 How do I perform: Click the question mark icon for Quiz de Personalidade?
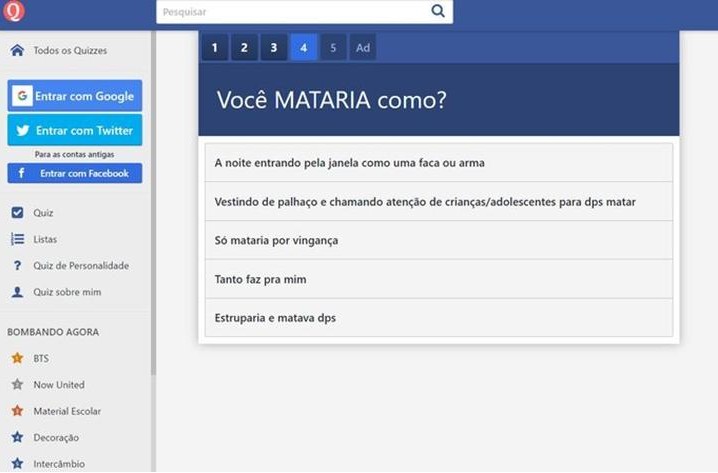(x=17, y=266)
